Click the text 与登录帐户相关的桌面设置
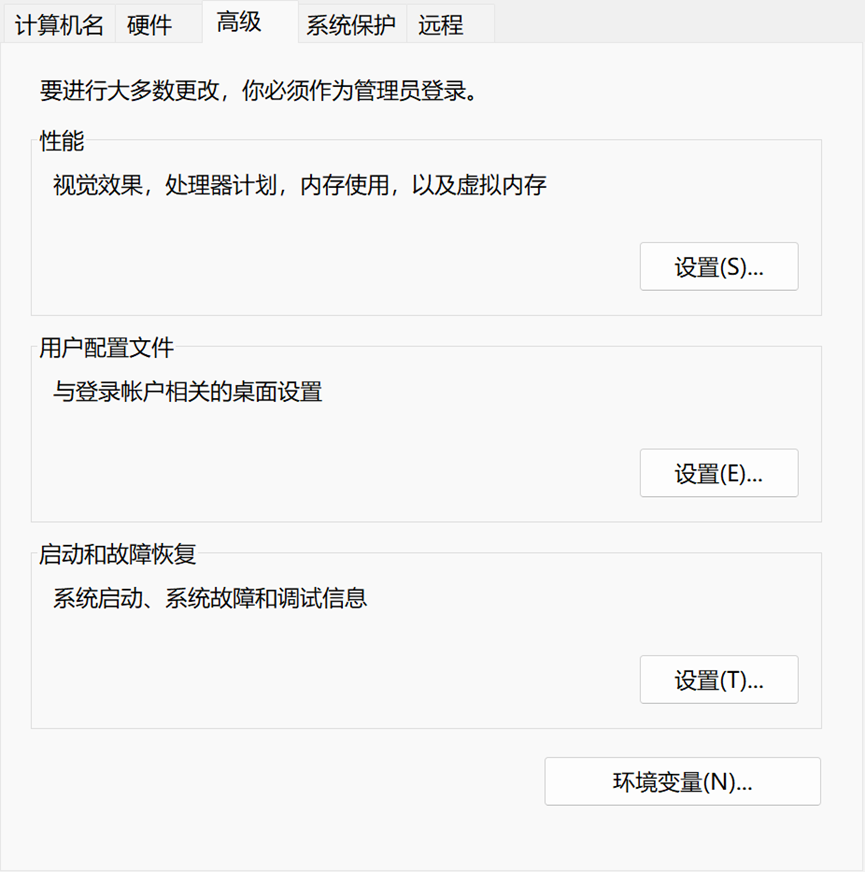 pyautogui.click(x=187, y=392)
